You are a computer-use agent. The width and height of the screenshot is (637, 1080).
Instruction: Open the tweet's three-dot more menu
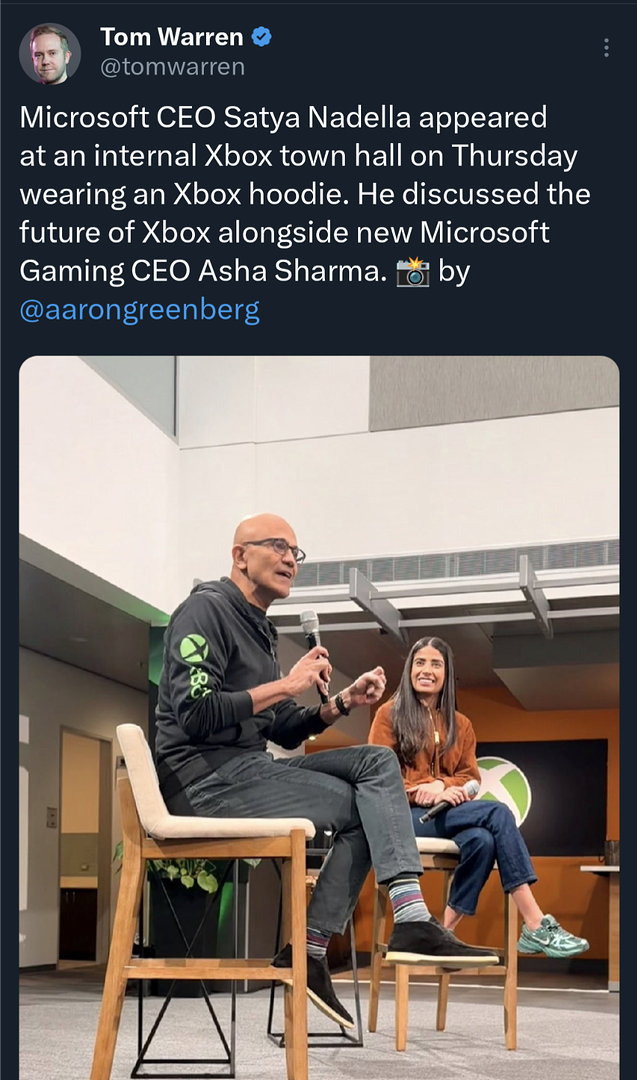606,48
